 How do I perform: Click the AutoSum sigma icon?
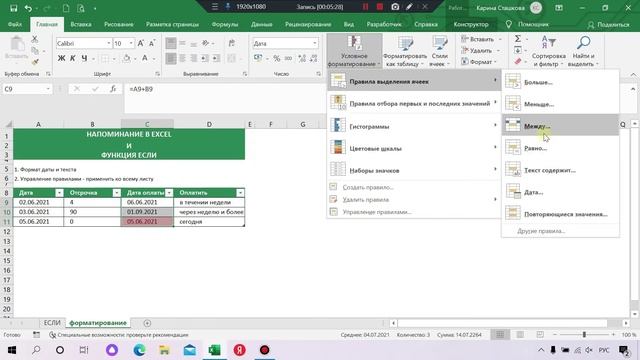tap(518, 39)
